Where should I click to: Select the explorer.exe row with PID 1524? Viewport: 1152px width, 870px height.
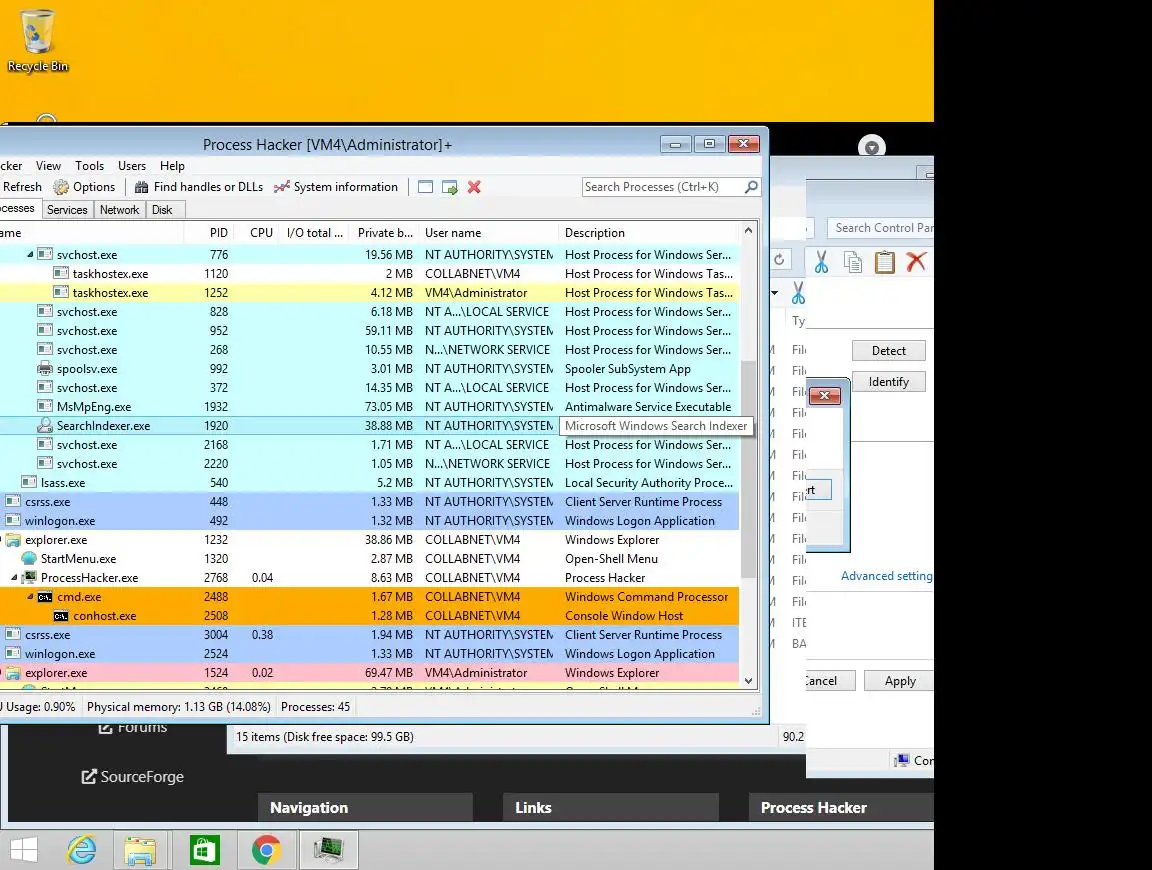pyautogui.click(x=370, y=672)
